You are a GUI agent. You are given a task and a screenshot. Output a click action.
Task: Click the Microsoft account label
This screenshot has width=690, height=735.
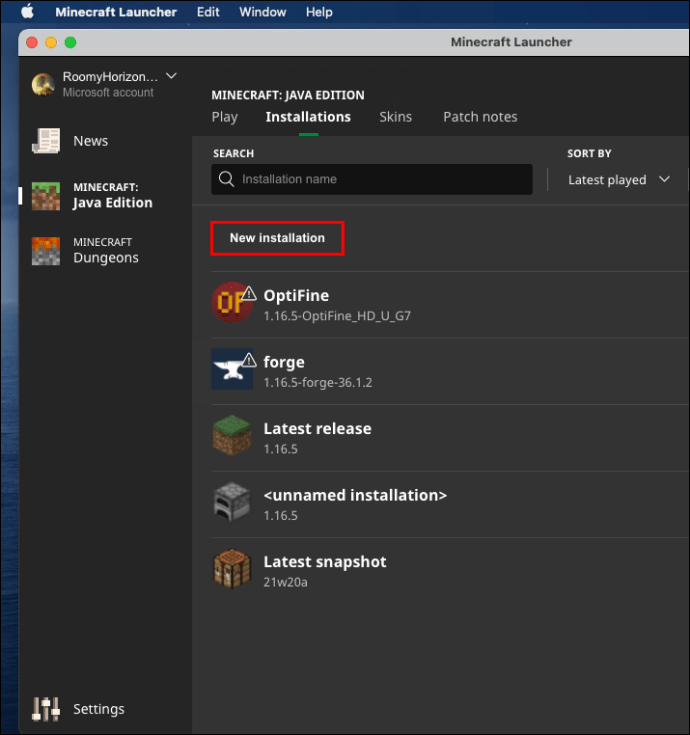point(108,92)
